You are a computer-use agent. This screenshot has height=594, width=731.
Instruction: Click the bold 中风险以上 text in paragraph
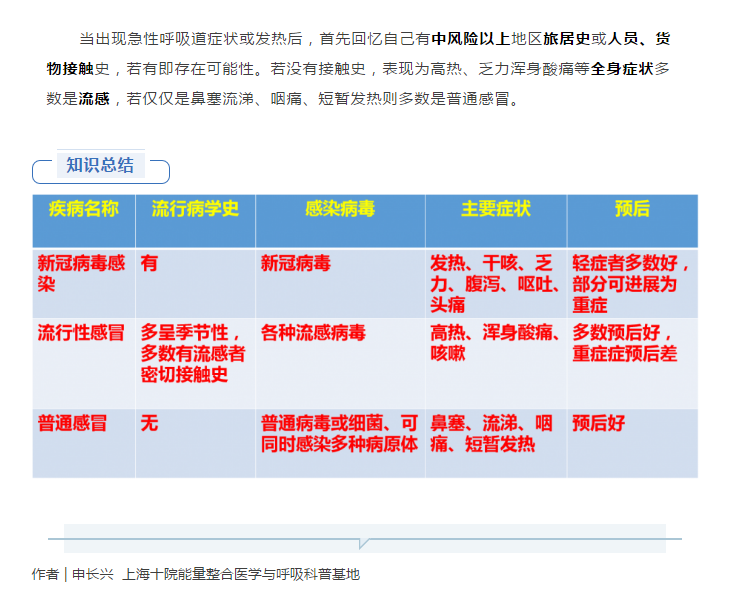471,39
